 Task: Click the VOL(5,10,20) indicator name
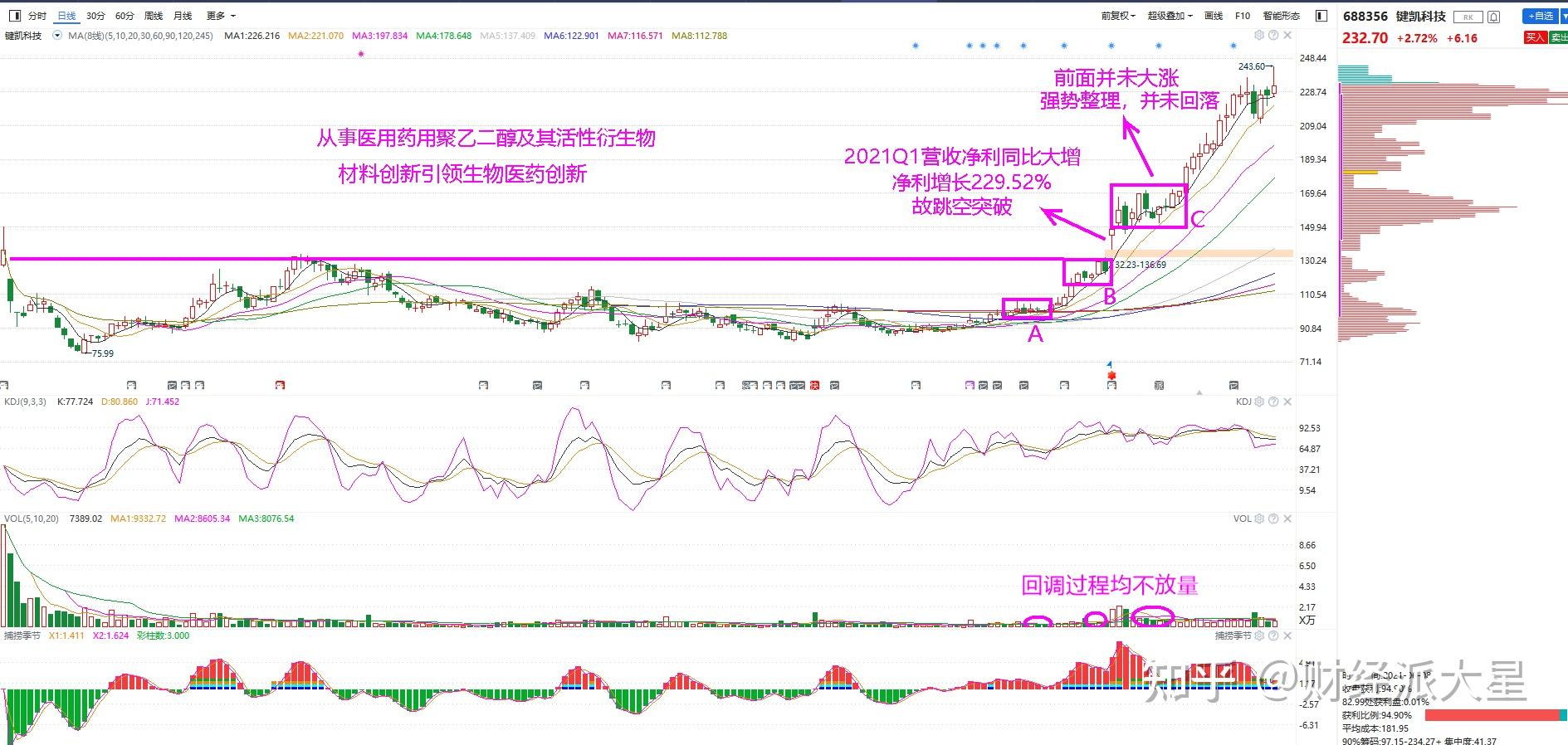coord(32,519)
